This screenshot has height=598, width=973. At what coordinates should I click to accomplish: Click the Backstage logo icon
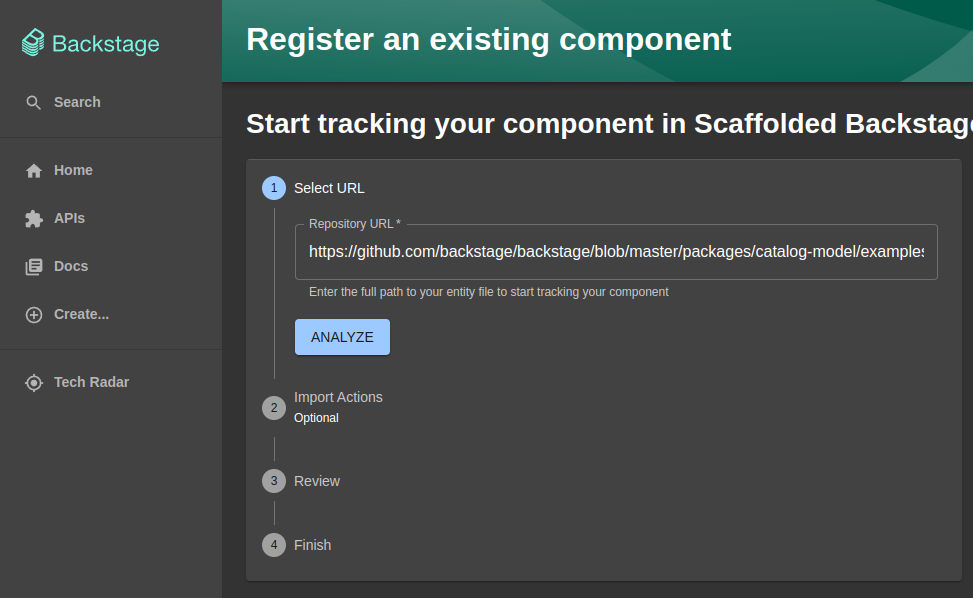coord(34,43)
